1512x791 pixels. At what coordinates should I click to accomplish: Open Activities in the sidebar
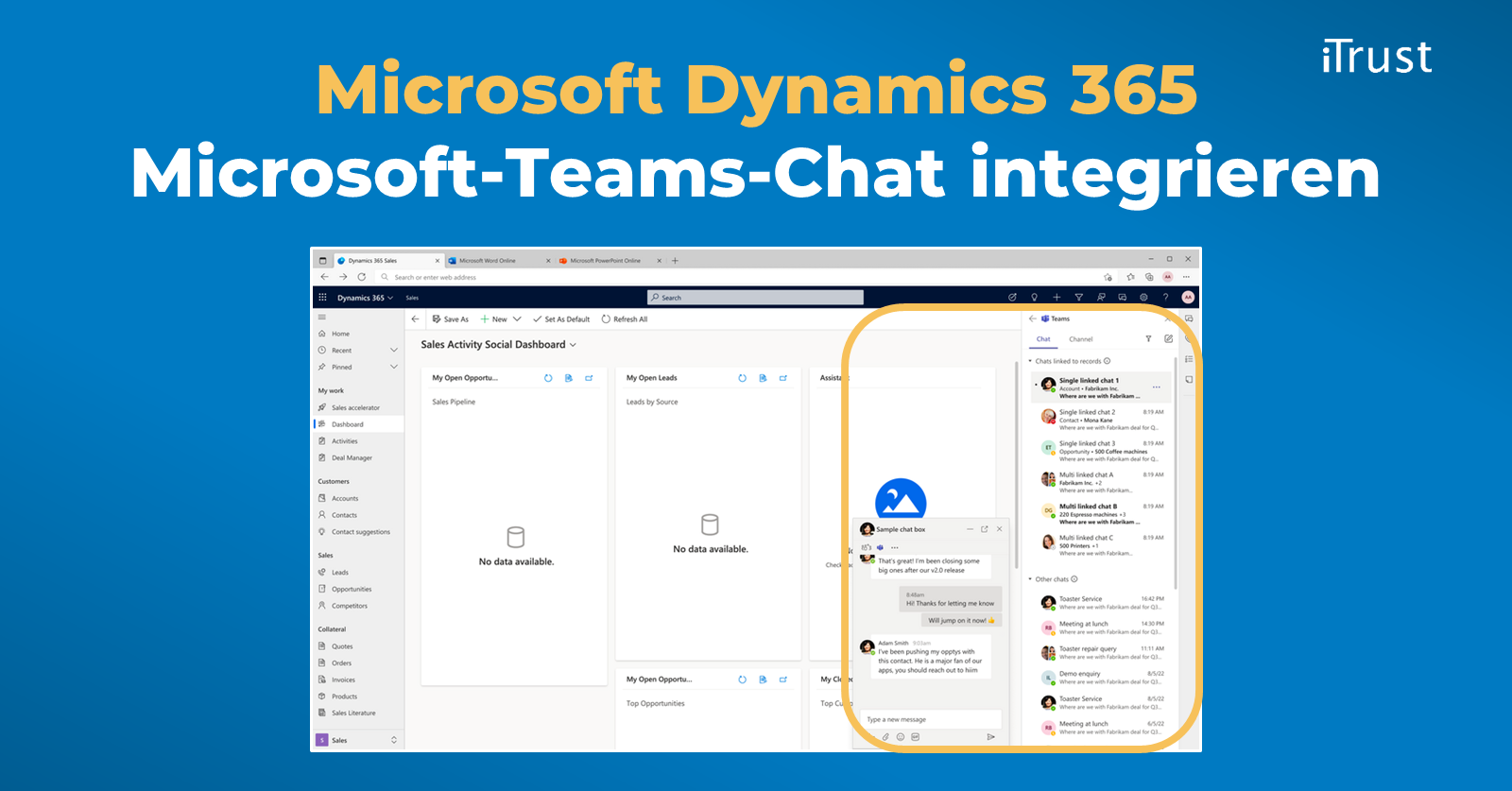point(358,441)
